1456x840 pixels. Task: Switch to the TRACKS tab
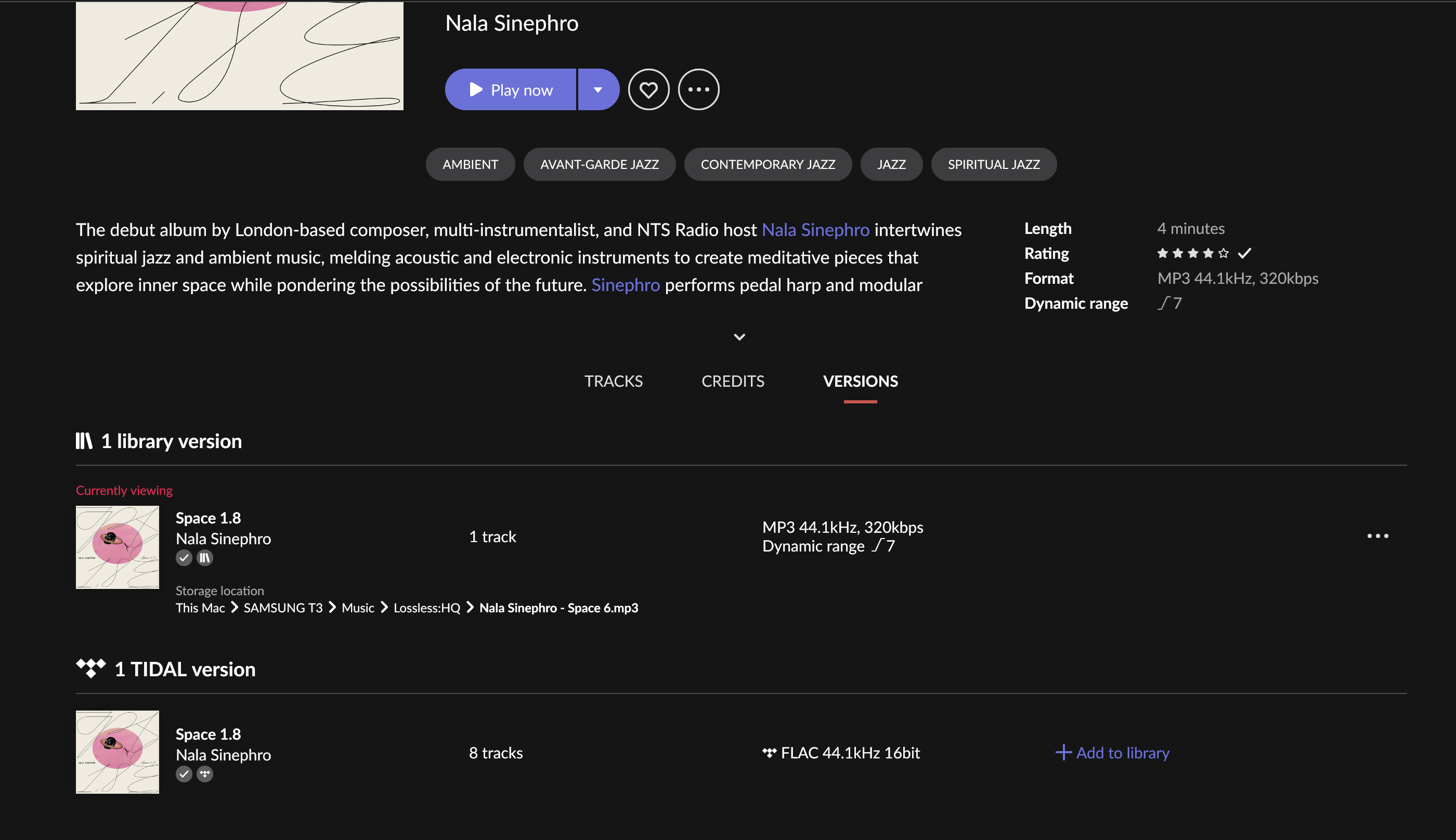[x=613, y=381]
